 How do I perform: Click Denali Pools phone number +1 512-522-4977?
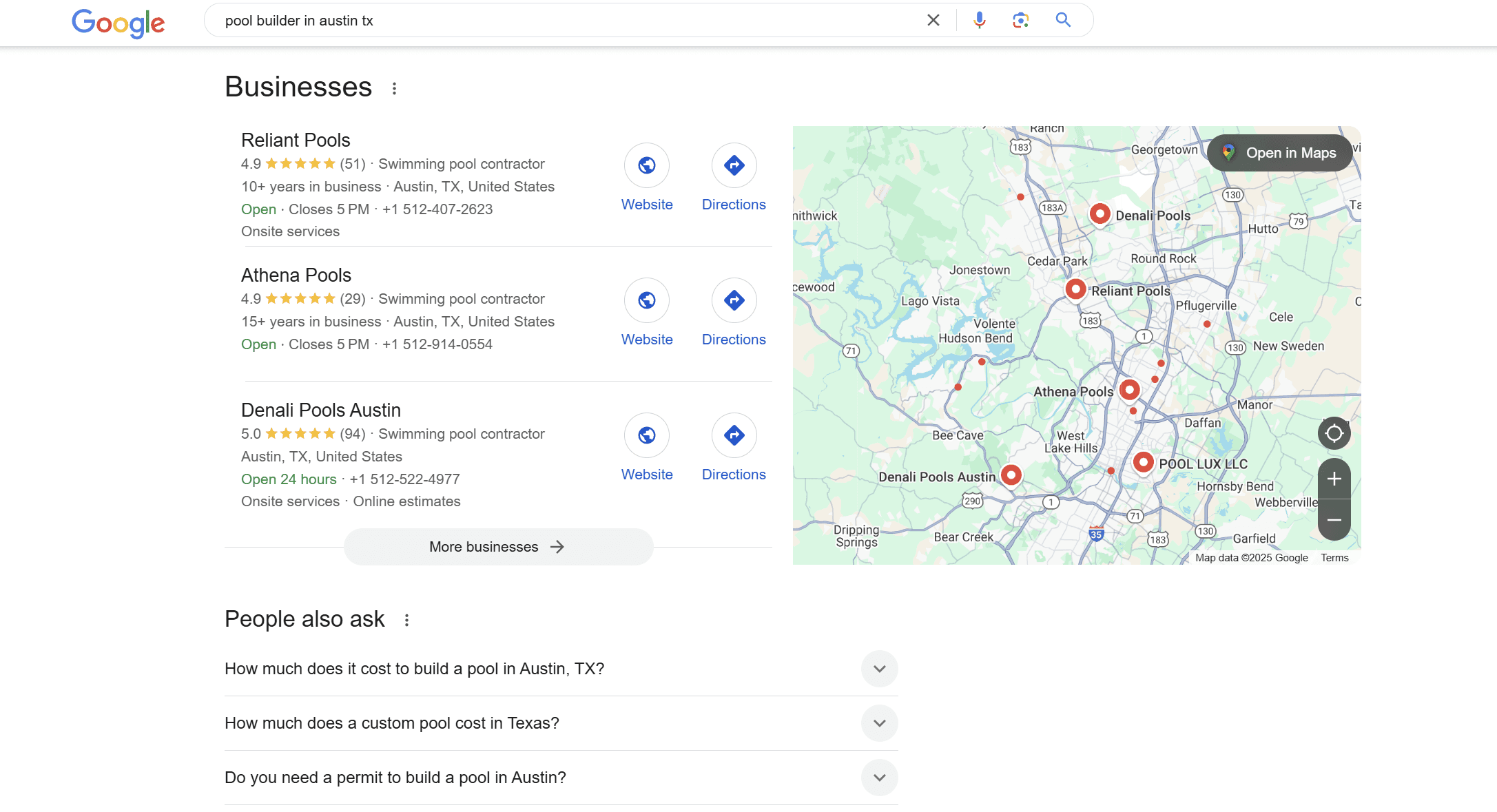coord(404,479)
